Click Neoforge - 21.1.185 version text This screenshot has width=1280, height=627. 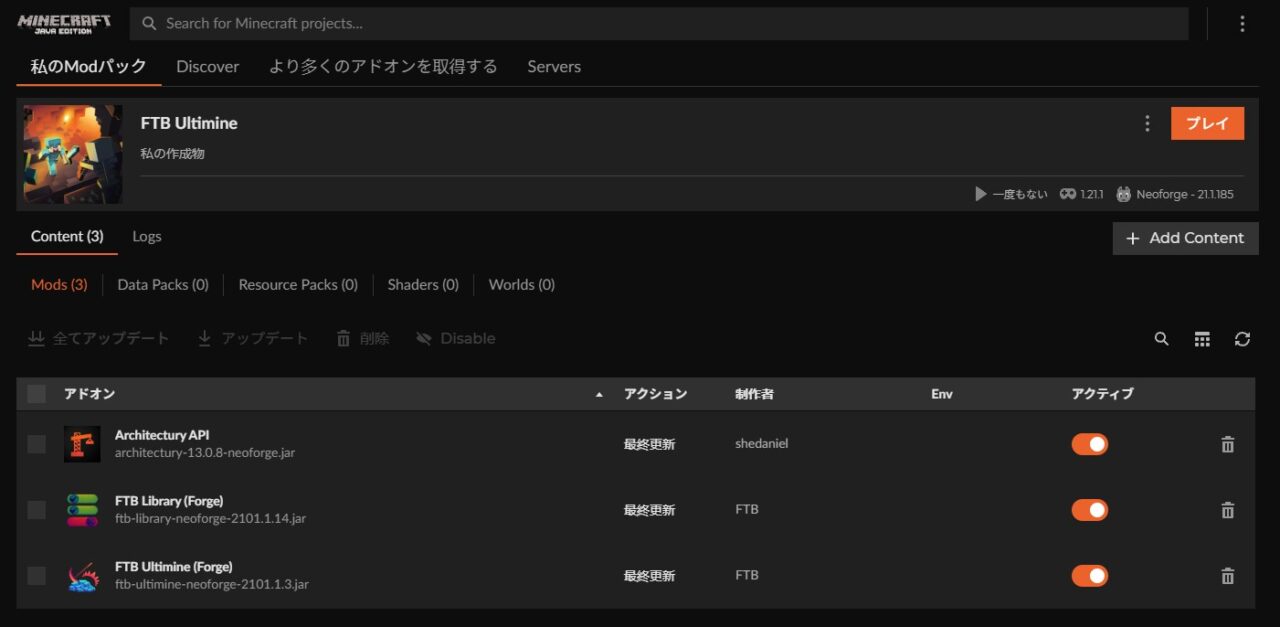click(1185, 194)
